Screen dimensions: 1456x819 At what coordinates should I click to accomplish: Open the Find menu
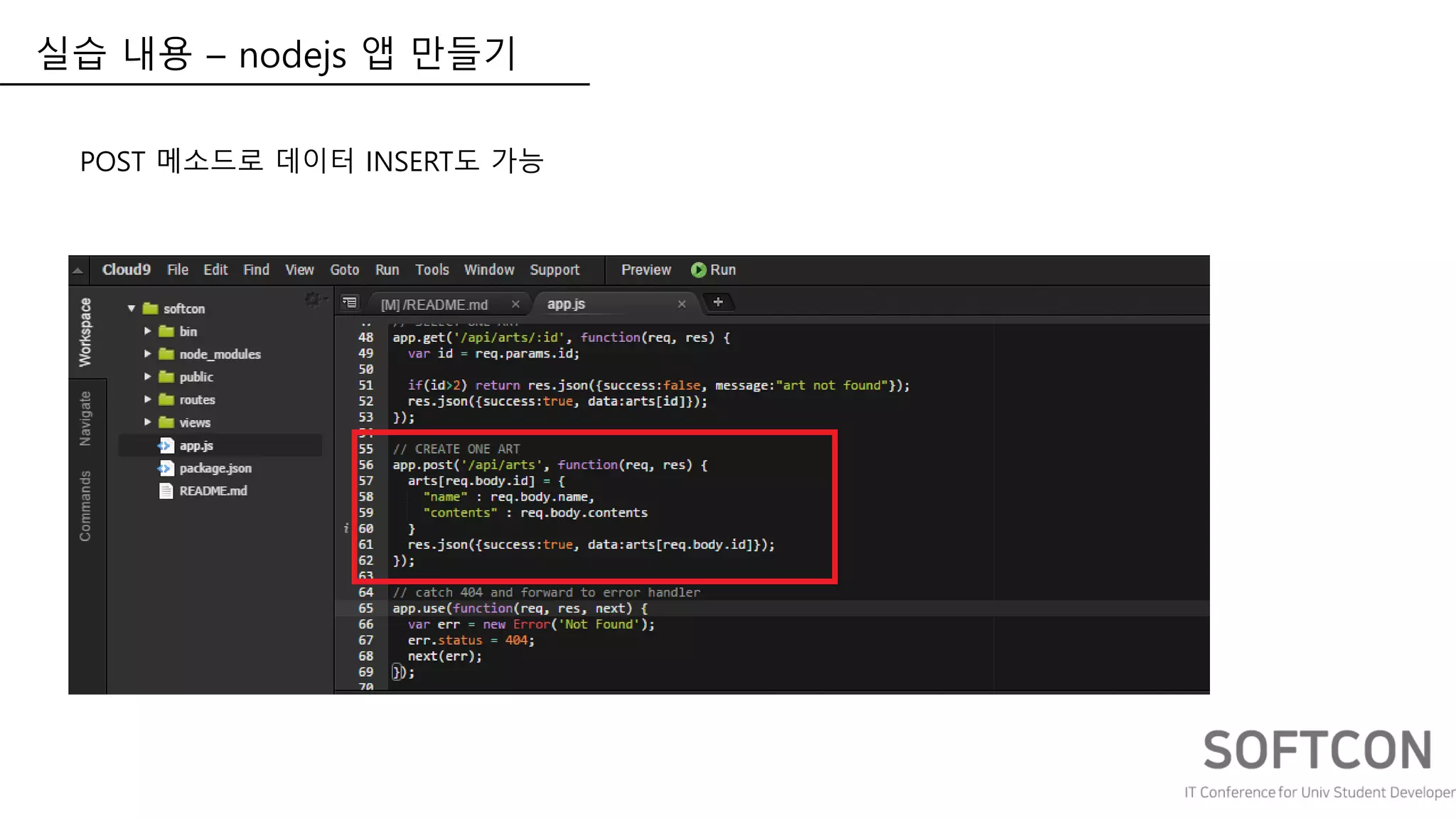point(256,270)
